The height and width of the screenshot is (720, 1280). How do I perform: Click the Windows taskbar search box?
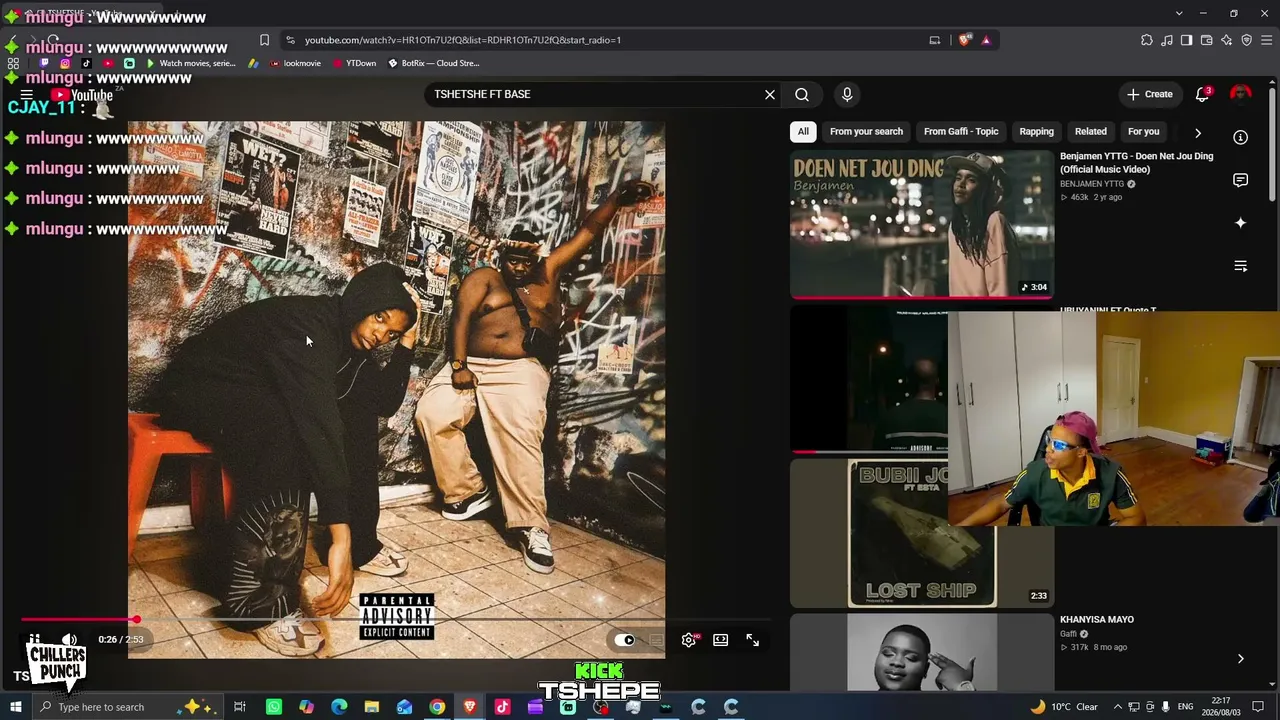click(x=127, y=707)
